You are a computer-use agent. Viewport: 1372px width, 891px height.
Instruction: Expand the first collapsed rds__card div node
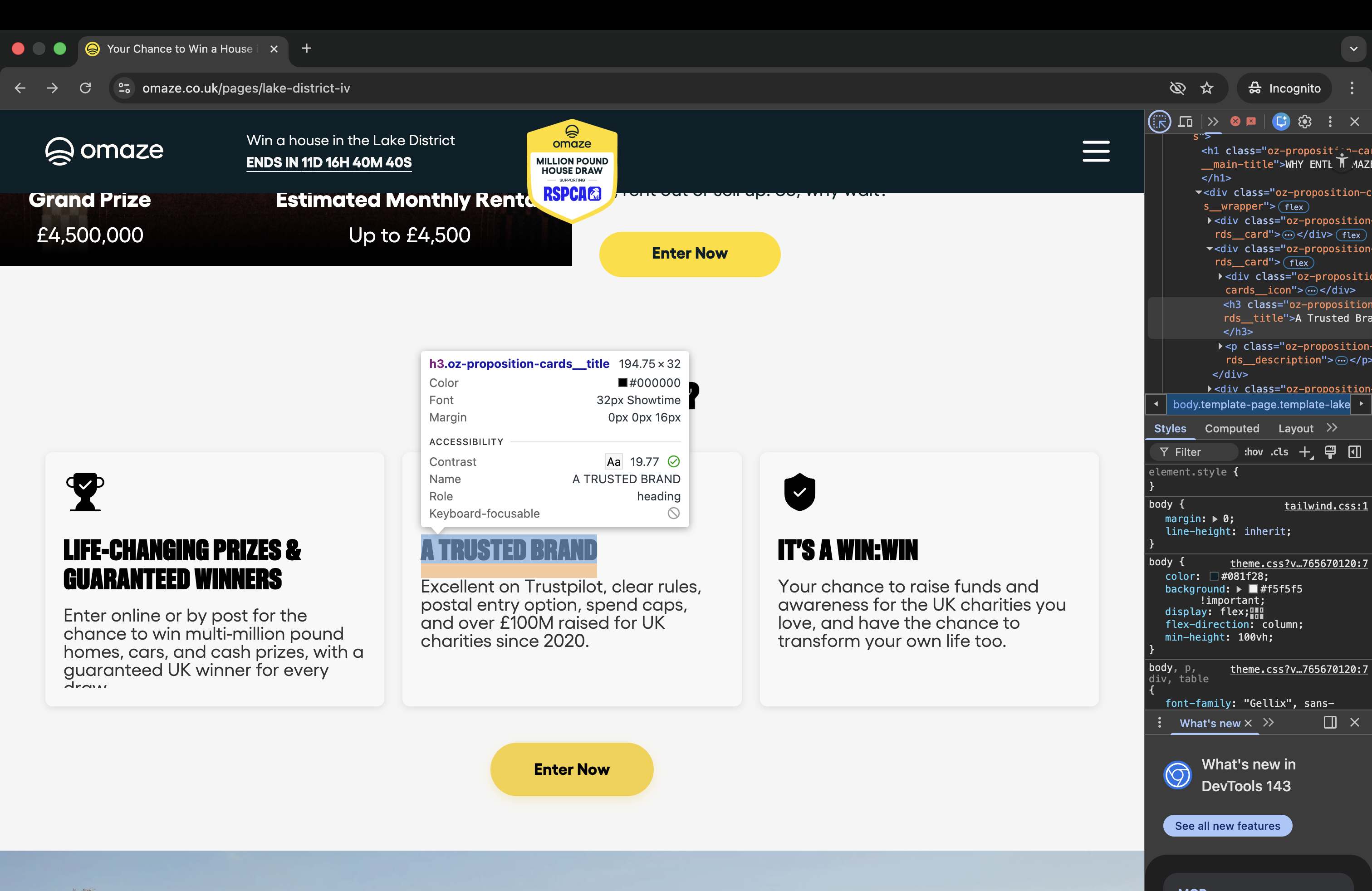[x=1209, y=221]
